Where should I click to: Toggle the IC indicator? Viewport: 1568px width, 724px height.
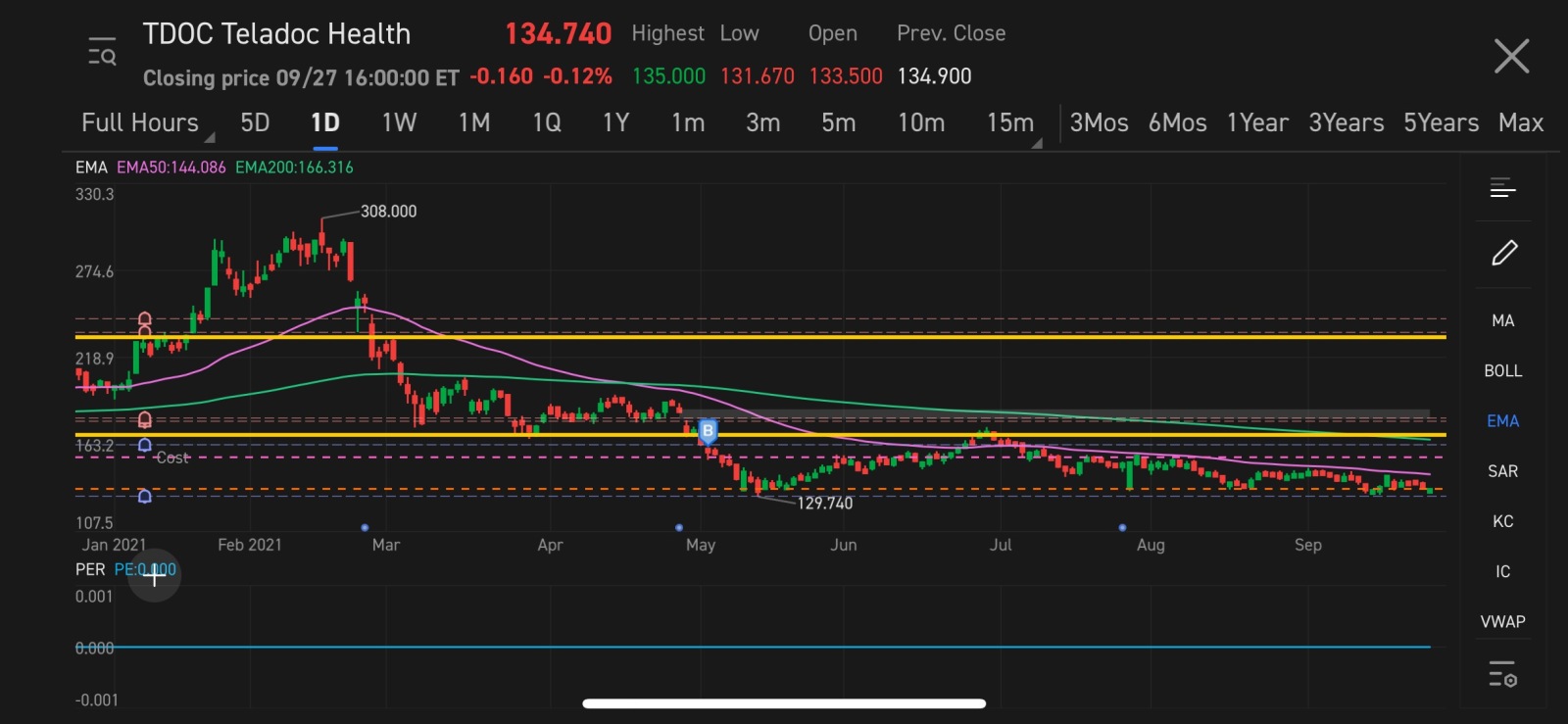(x=1503, y=571)
